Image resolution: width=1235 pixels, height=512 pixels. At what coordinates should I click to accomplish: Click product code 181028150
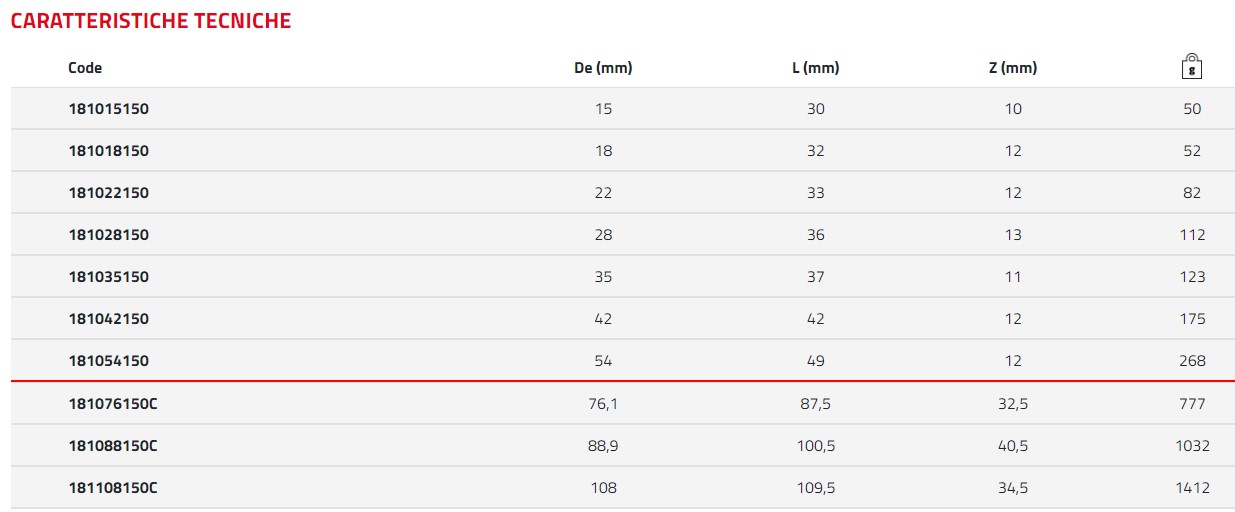(108, 235)
